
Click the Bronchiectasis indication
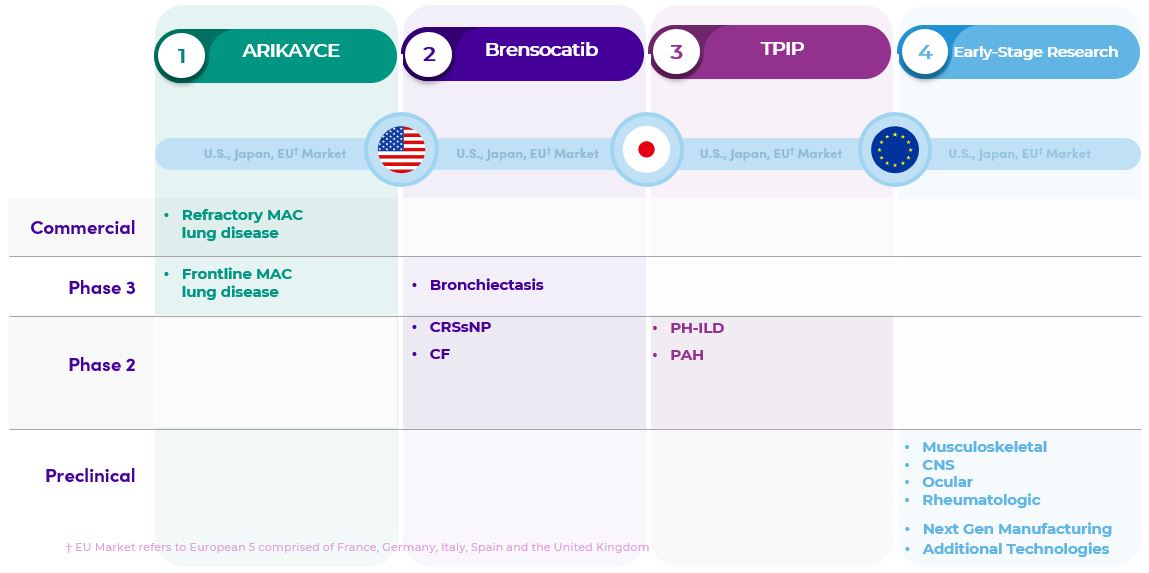(x=486, y=285)
